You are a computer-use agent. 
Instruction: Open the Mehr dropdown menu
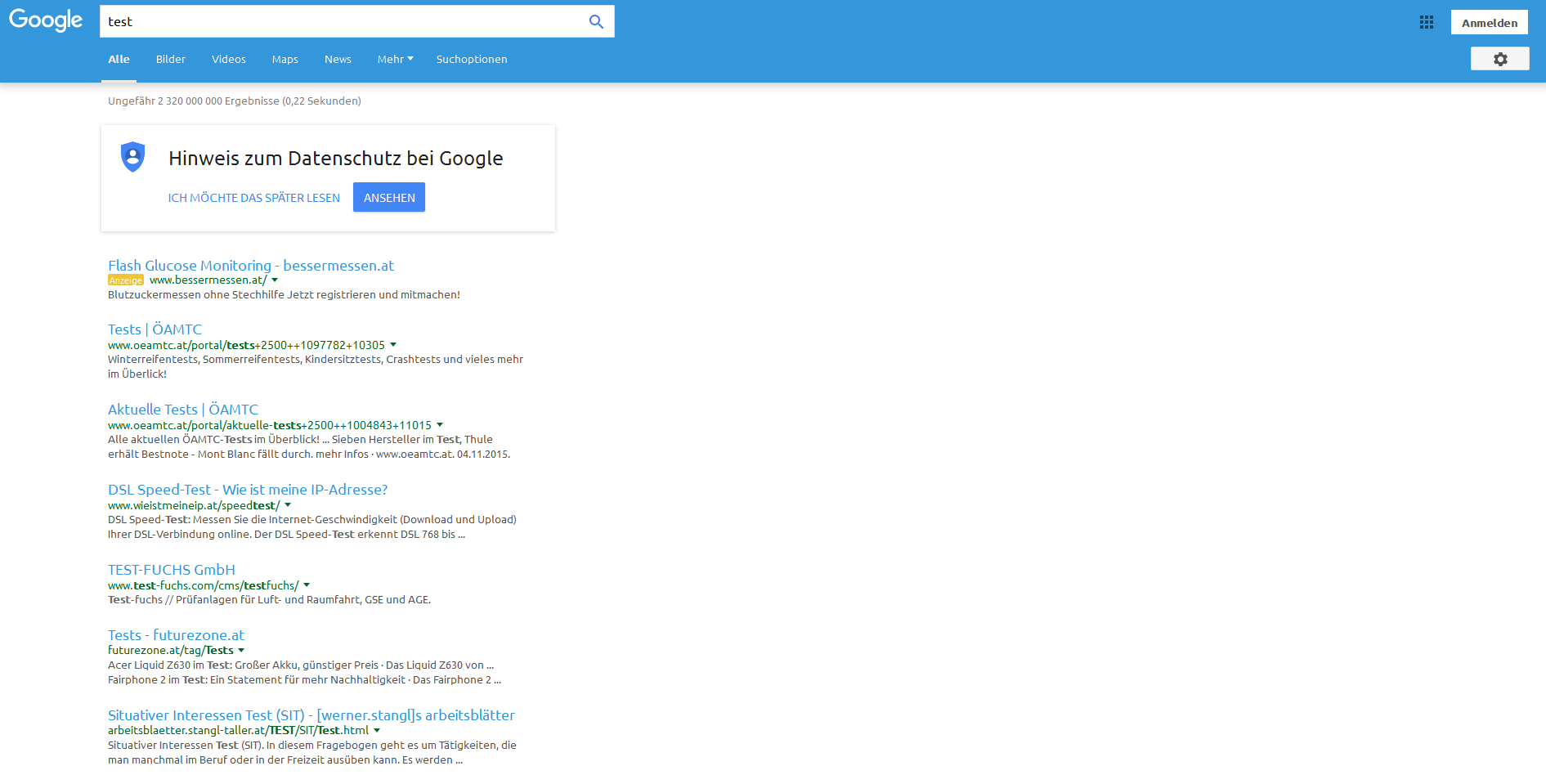tap(395, 59)
